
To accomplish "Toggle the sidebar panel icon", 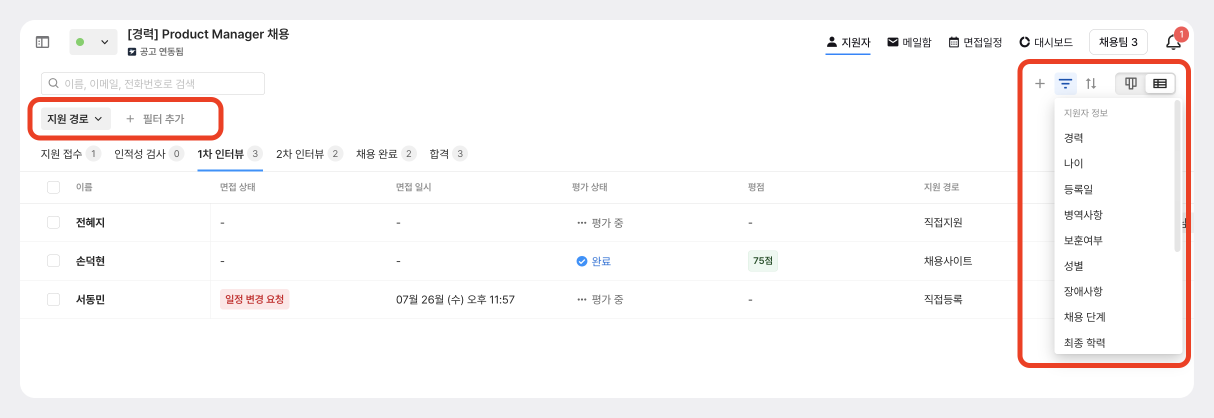I will coord(42,42).
